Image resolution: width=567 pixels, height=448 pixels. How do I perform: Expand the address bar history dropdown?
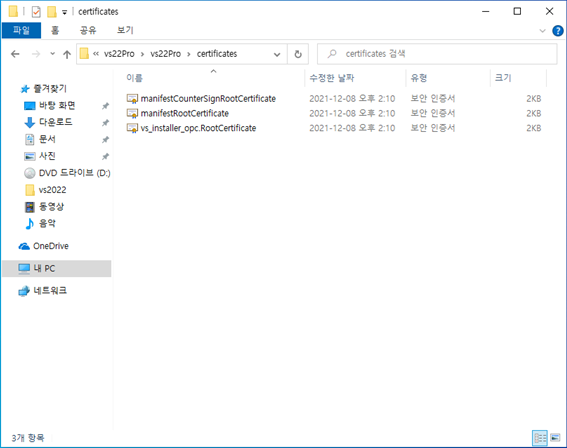[277, 55]
